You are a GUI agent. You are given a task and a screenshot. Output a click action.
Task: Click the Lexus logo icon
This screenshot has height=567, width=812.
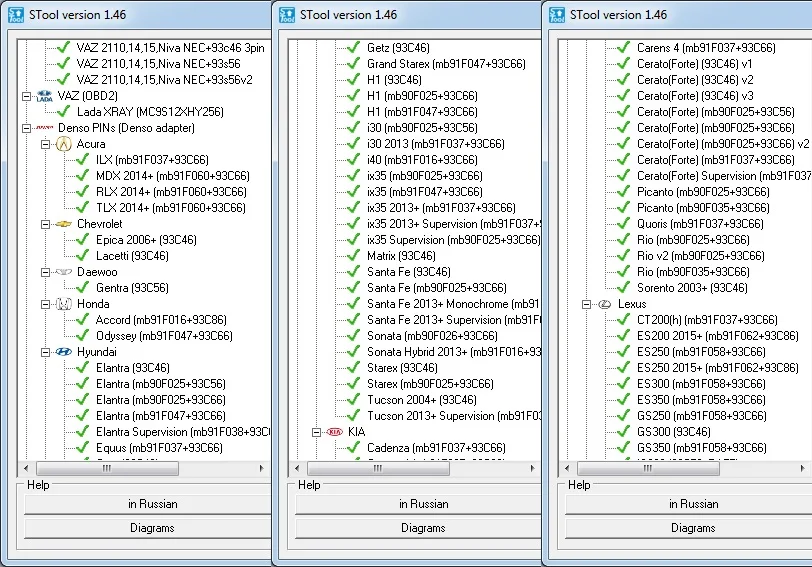click(605, 304)
